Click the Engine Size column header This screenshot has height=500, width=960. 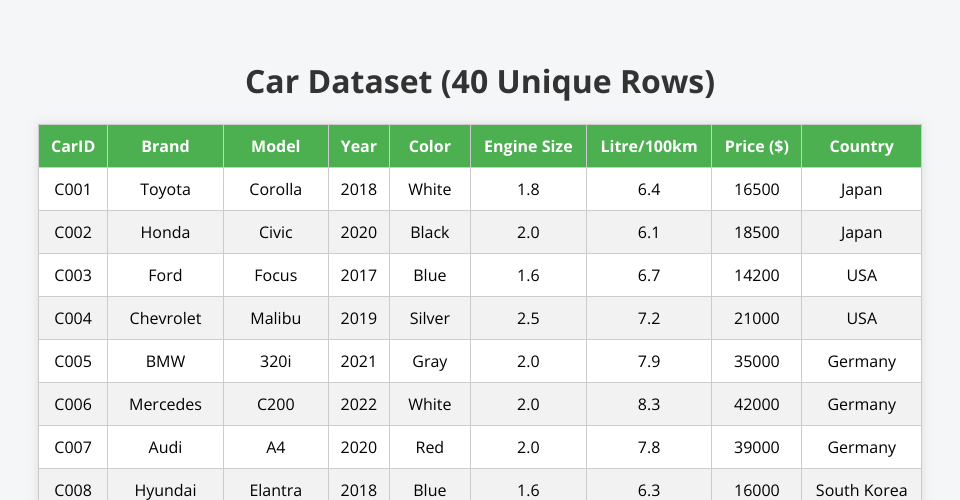tap(528, 146)
